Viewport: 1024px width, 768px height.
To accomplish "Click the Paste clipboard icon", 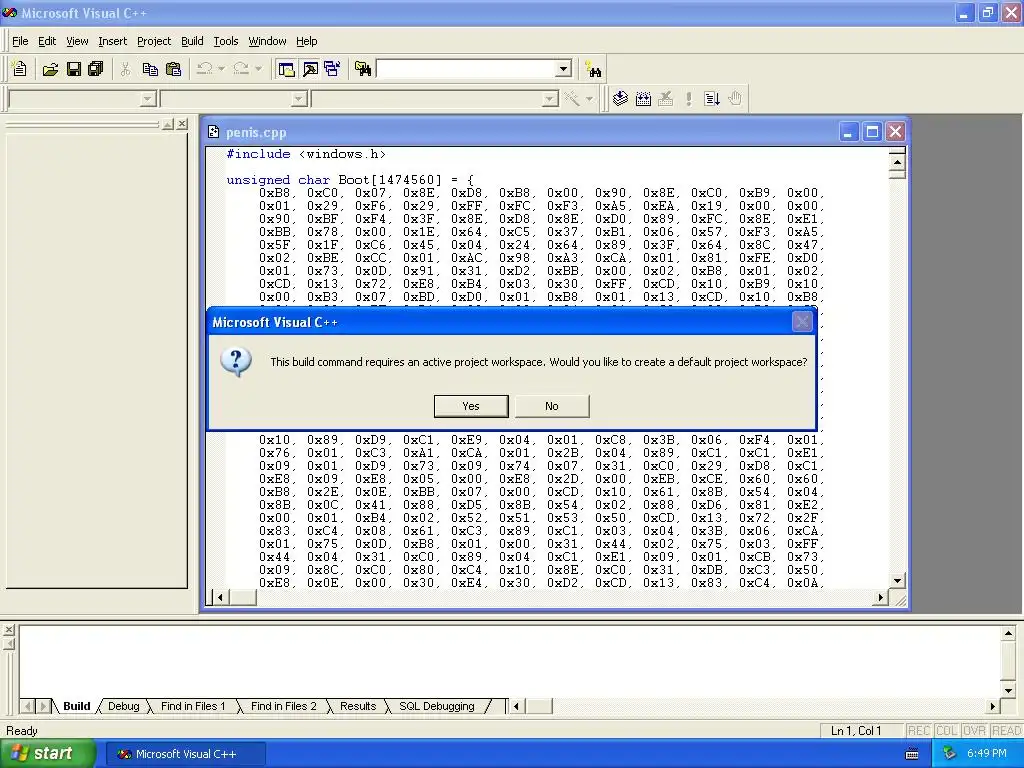I will pyautogui.click(x=174, y=69).
